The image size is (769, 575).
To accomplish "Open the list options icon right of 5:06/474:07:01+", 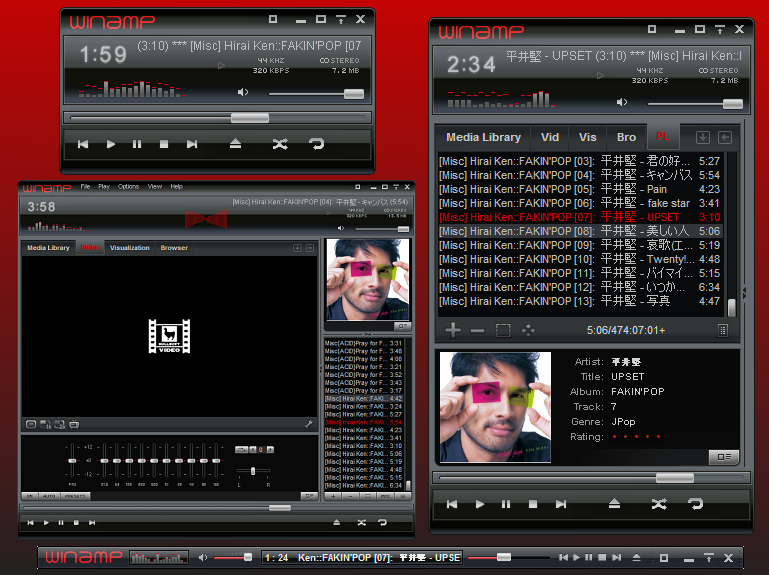I will pyautogui.click(x=722, y=331).
